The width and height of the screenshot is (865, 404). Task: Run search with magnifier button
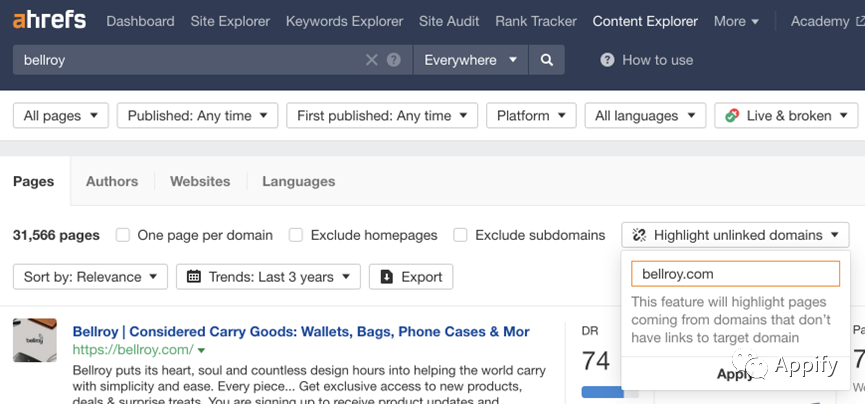[547, 60]
